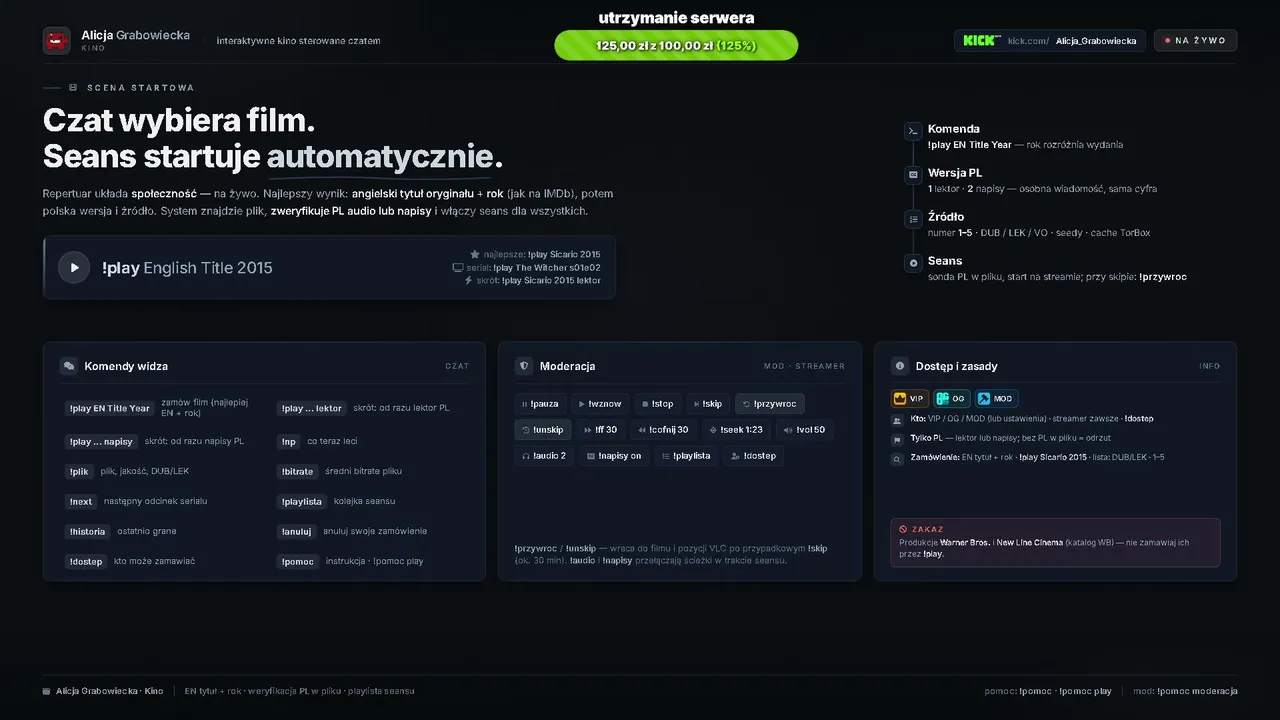
Task: Click the flag icon beside Tylko PL
Action: pos(897,439)
